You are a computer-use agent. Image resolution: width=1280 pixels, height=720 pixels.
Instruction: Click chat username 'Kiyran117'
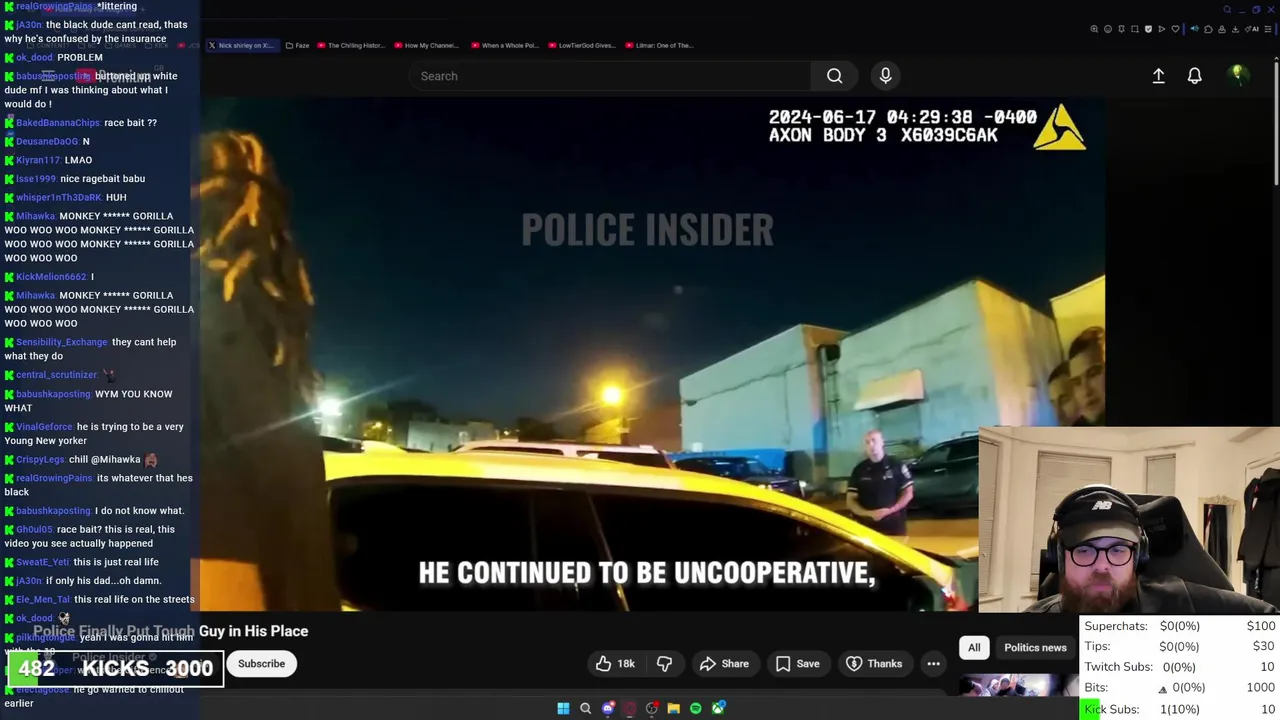(x=38, y=160)
